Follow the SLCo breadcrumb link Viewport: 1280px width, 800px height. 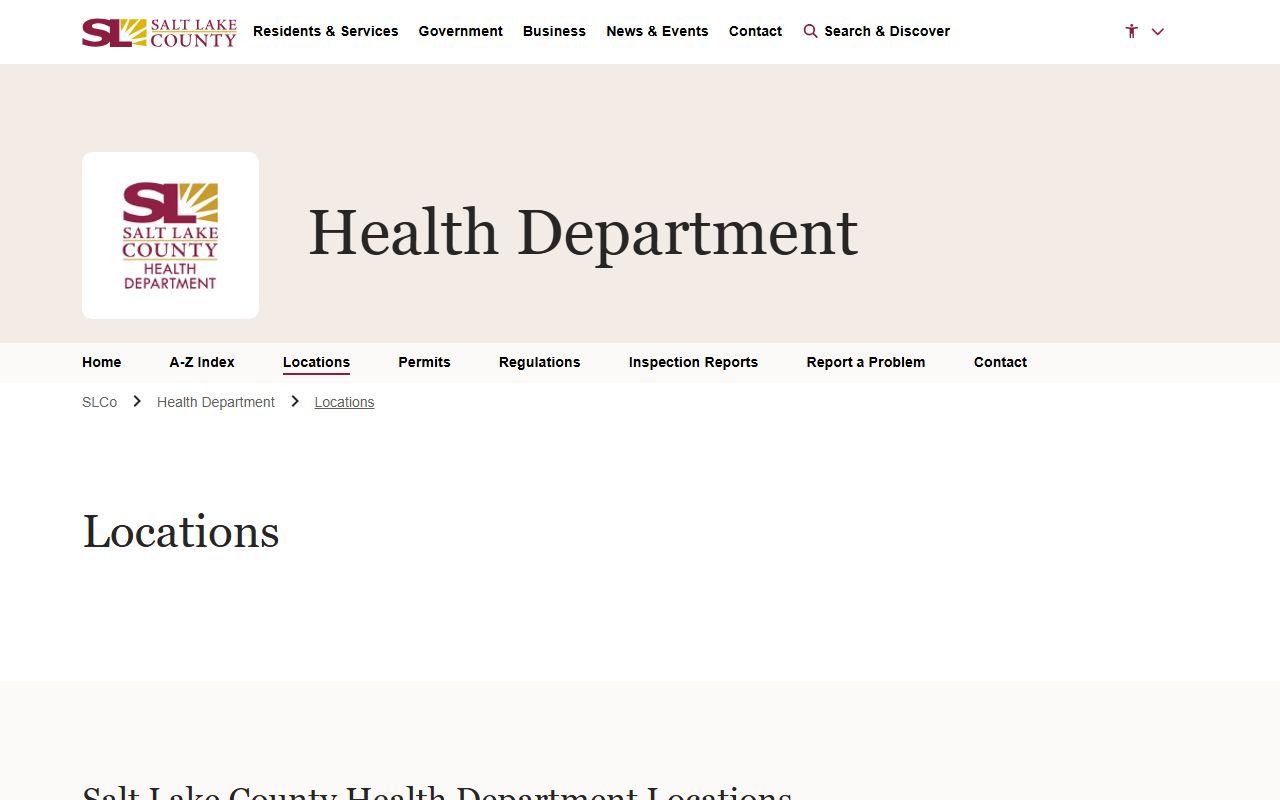click(100, 402)
